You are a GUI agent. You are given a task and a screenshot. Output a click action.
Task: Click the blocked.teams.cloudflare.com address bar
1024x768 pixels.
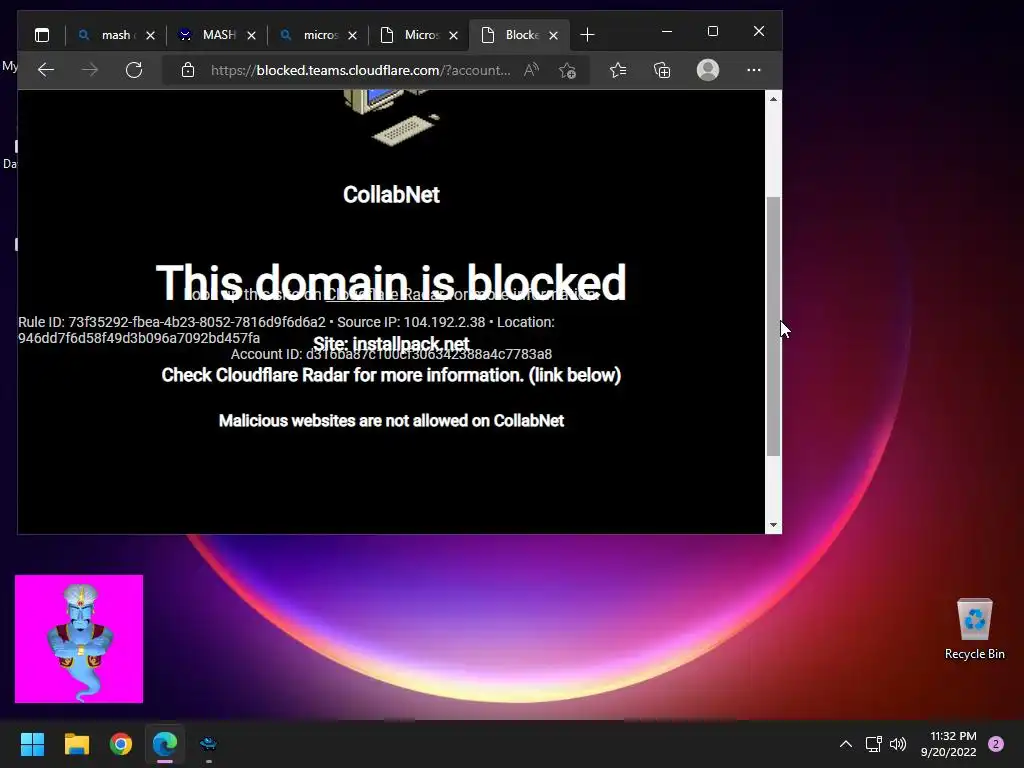click(360, 70)
